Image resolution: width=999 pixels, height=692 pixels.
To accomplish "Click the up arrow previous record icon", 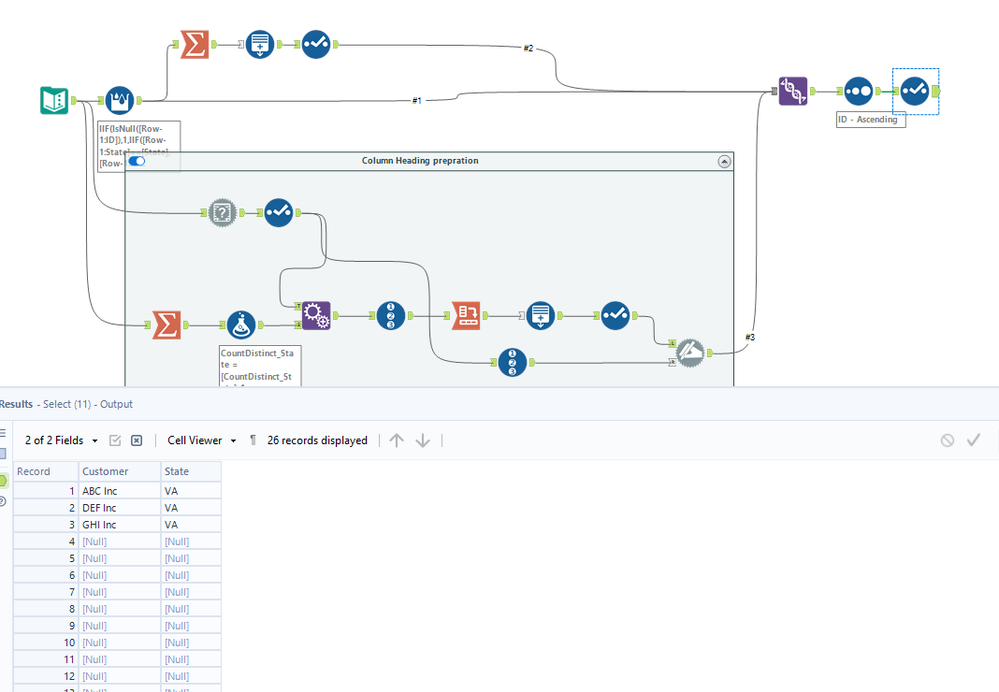I will point(396,440).
